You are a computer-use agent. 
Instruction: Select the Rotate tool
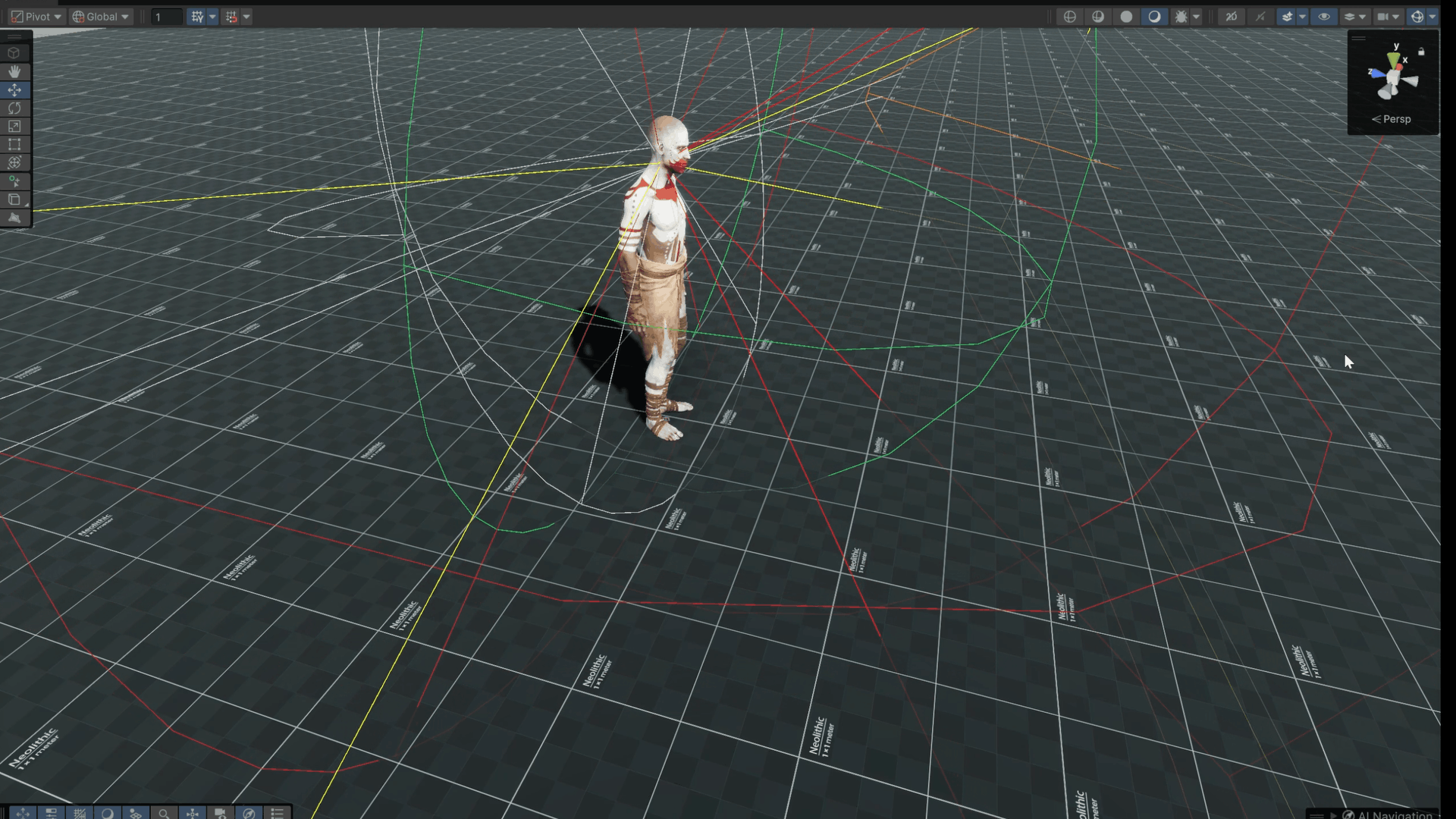coord(14,108)
